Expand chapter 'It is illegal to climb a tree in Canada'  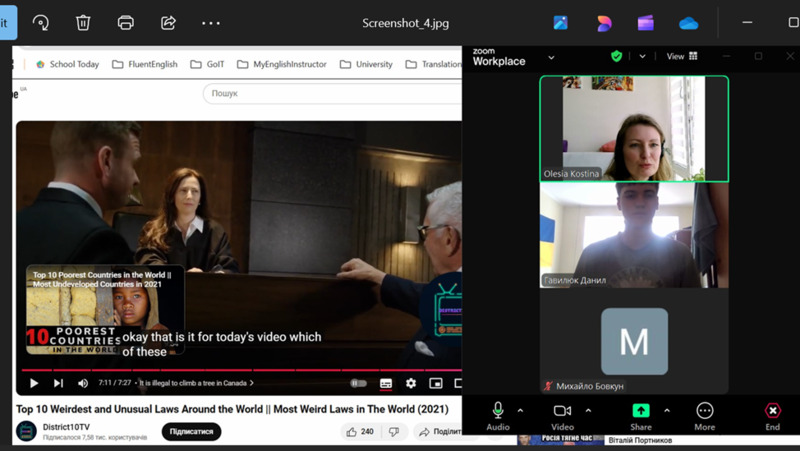click(196, 383)
